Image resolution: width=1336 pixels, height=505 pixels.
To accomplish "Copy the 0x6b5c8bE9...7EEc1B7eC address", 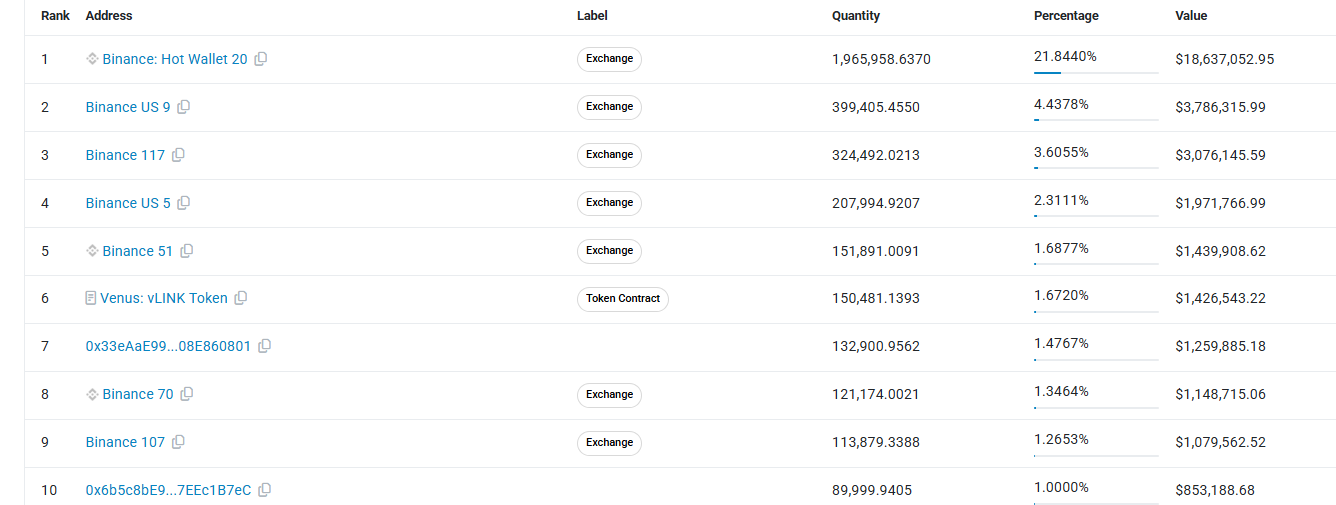I will (265, 490).
